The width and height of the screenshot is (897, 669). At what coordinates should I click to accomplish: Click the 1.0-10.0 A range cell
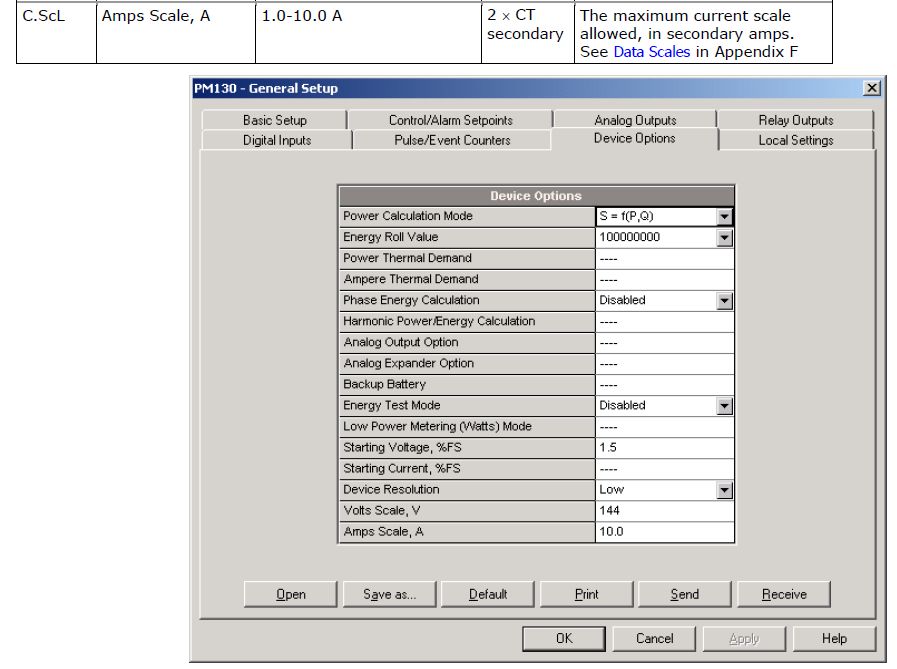click(x=368, y=33)
